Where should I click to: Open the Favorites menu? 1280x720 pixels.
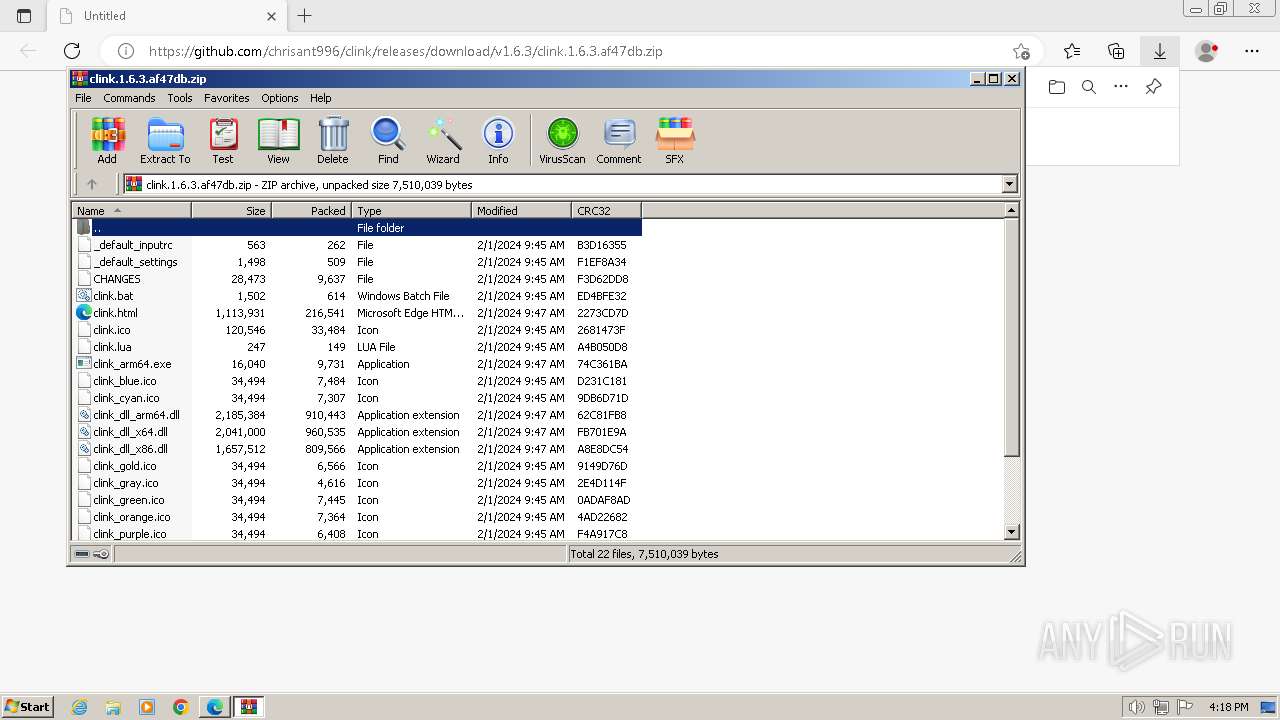coord(227,98)
